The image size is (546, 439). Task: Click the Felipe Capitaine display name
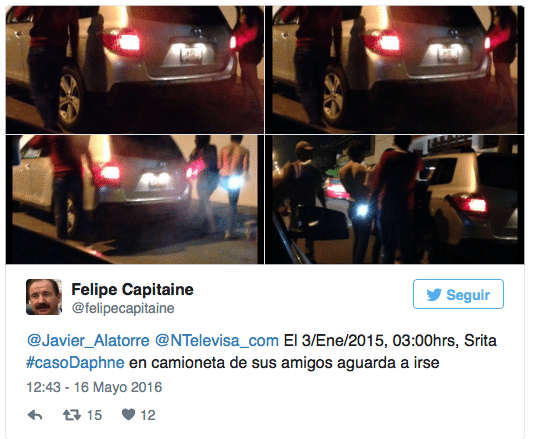point(132,290)
